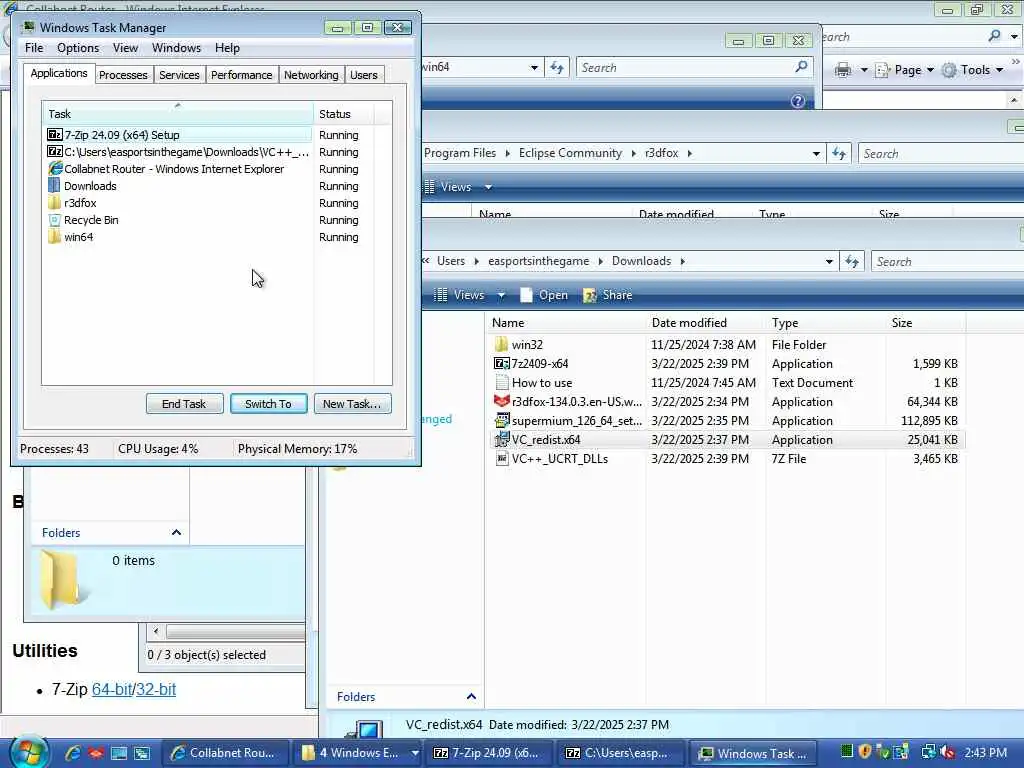1024x768 pixels.
Task: Expand the 4 Windows Explorer taskbar group arrow
Action: click(414, 753)
